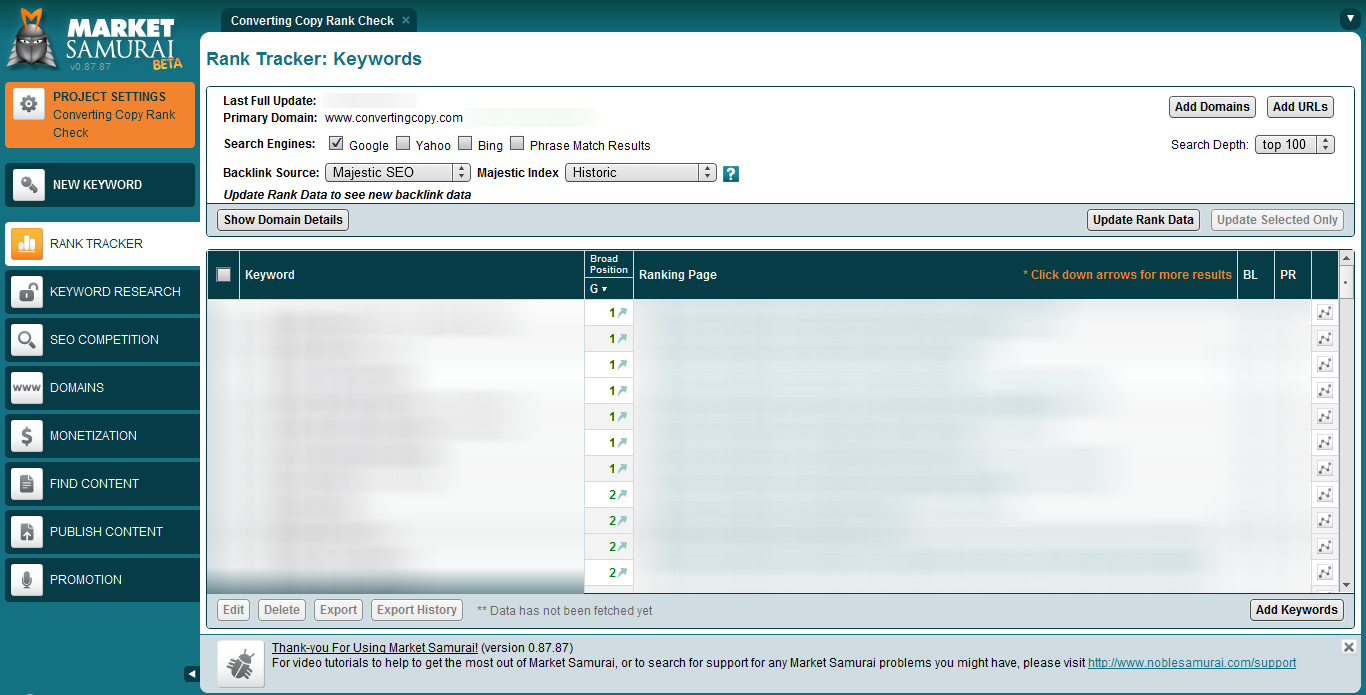
Task: Click the Add Domains button
Action: pyautogui.click(x=1212, y=107)
